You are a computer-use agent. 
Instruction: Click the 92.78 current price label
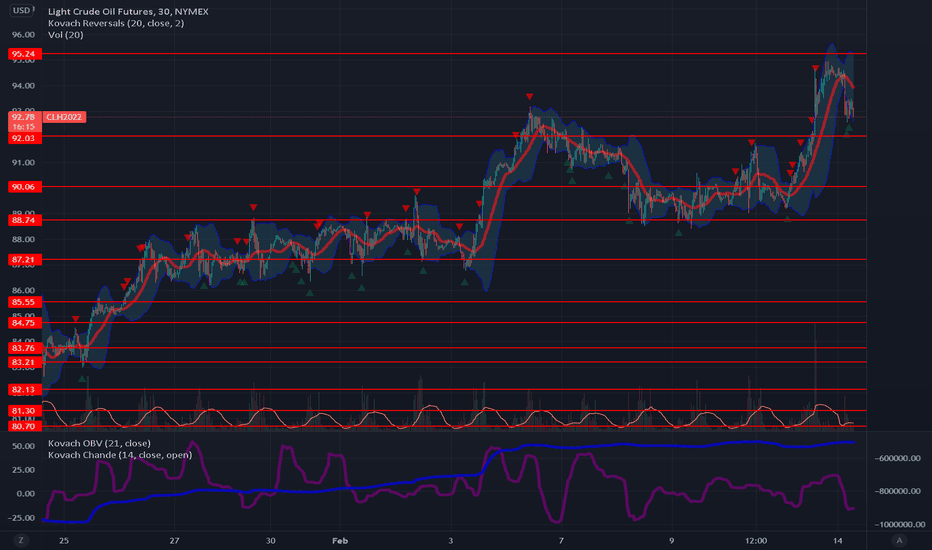tap(23, 117)
